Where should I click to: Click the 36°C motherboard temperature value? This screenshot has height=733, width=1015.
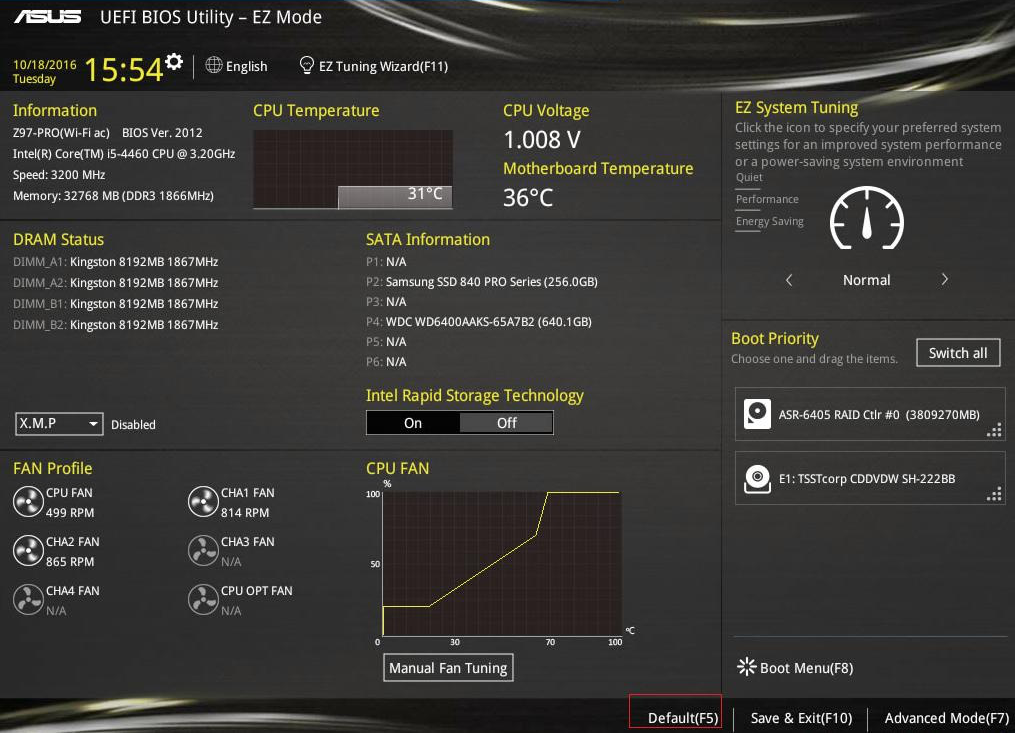tap(528, 197)
